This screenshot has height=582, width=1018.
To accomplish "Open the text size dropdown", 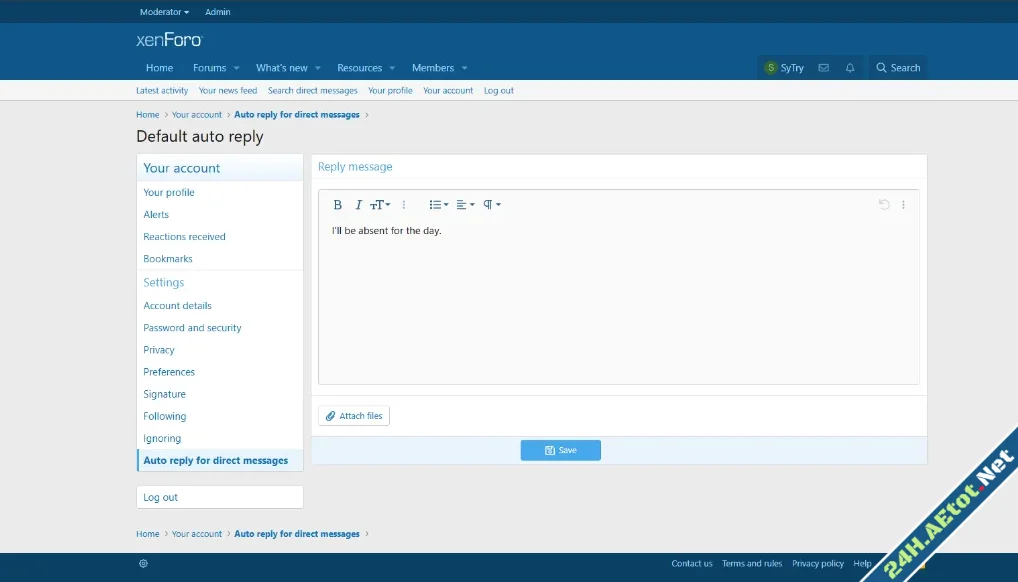I will [380, 205].
